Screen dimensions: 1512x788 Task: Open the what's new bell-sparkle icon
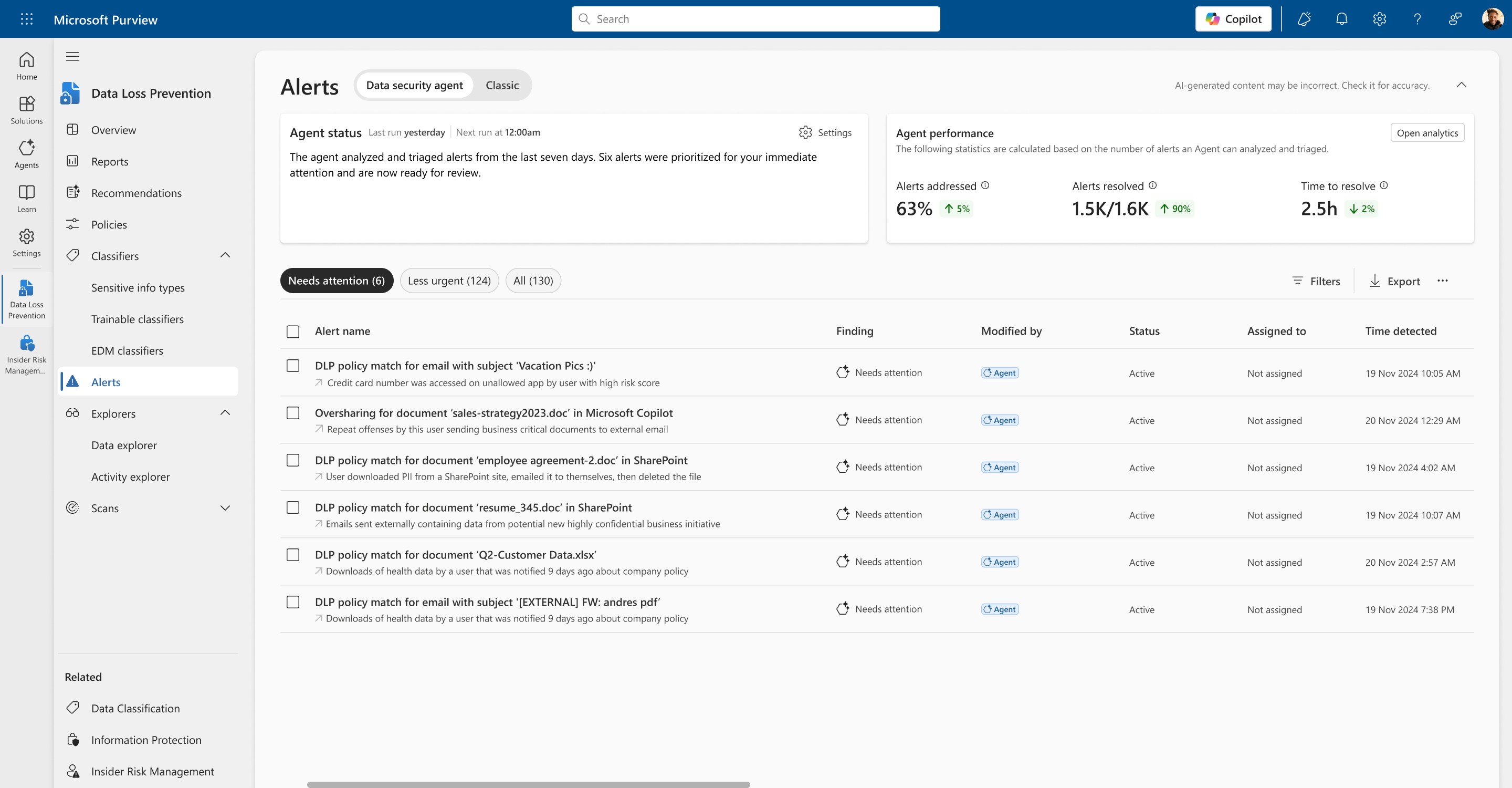(x=1304, y=19)
